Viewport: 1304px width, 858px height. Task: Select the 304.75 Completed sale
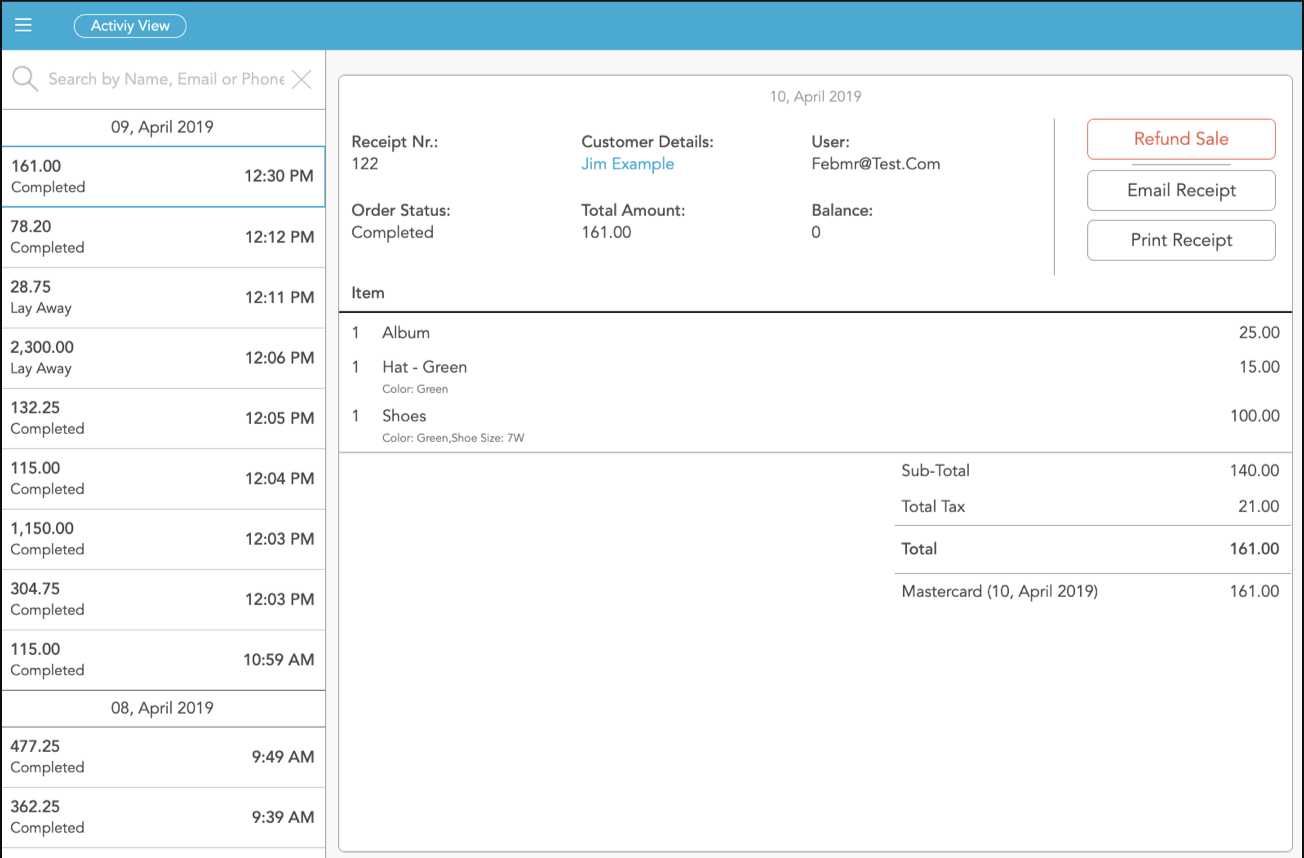point(163,598)
